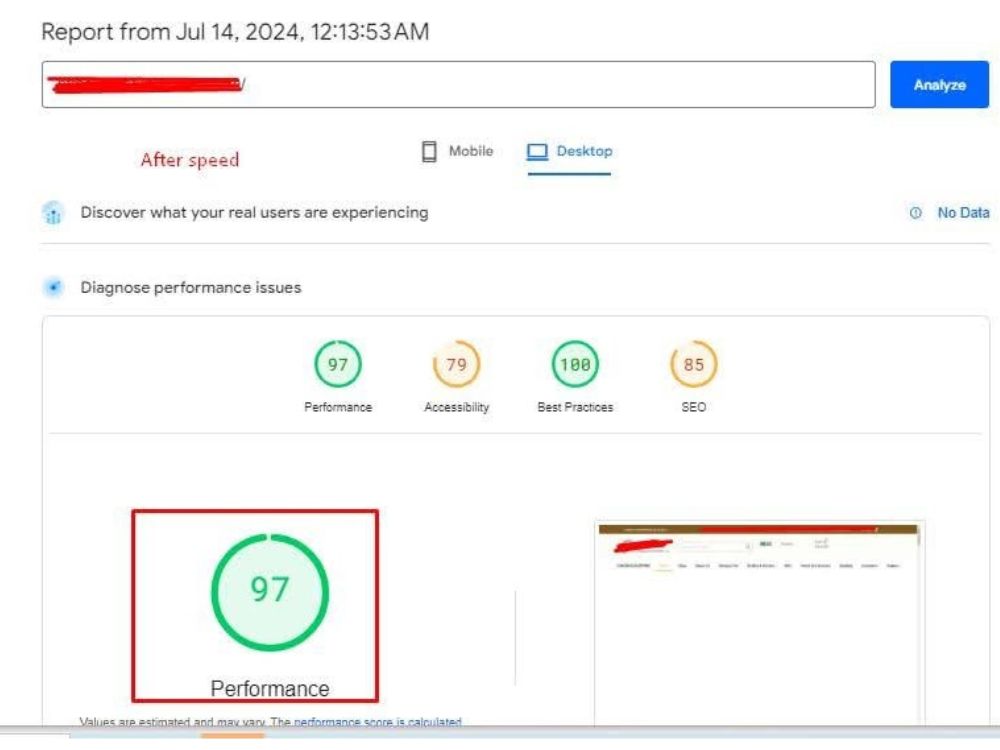This screenshot has width=1000, height=750.
Task: Jump to the Best Practices 100 gauge
Action: [575, 364]
